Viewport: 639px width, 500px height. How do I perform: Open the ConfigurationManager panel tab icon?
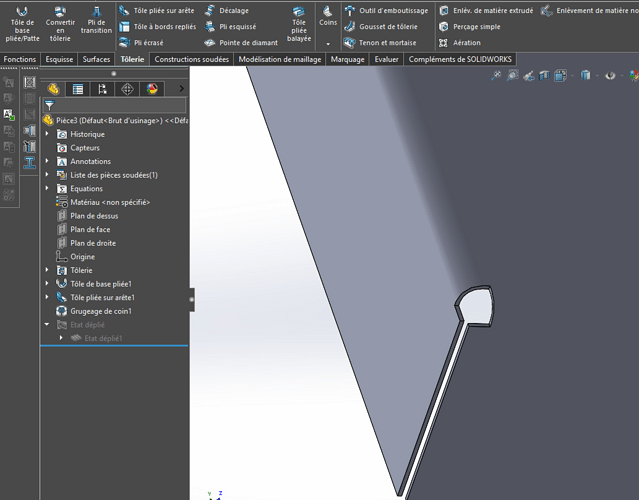pyautogui.click(x=102, y=89)
